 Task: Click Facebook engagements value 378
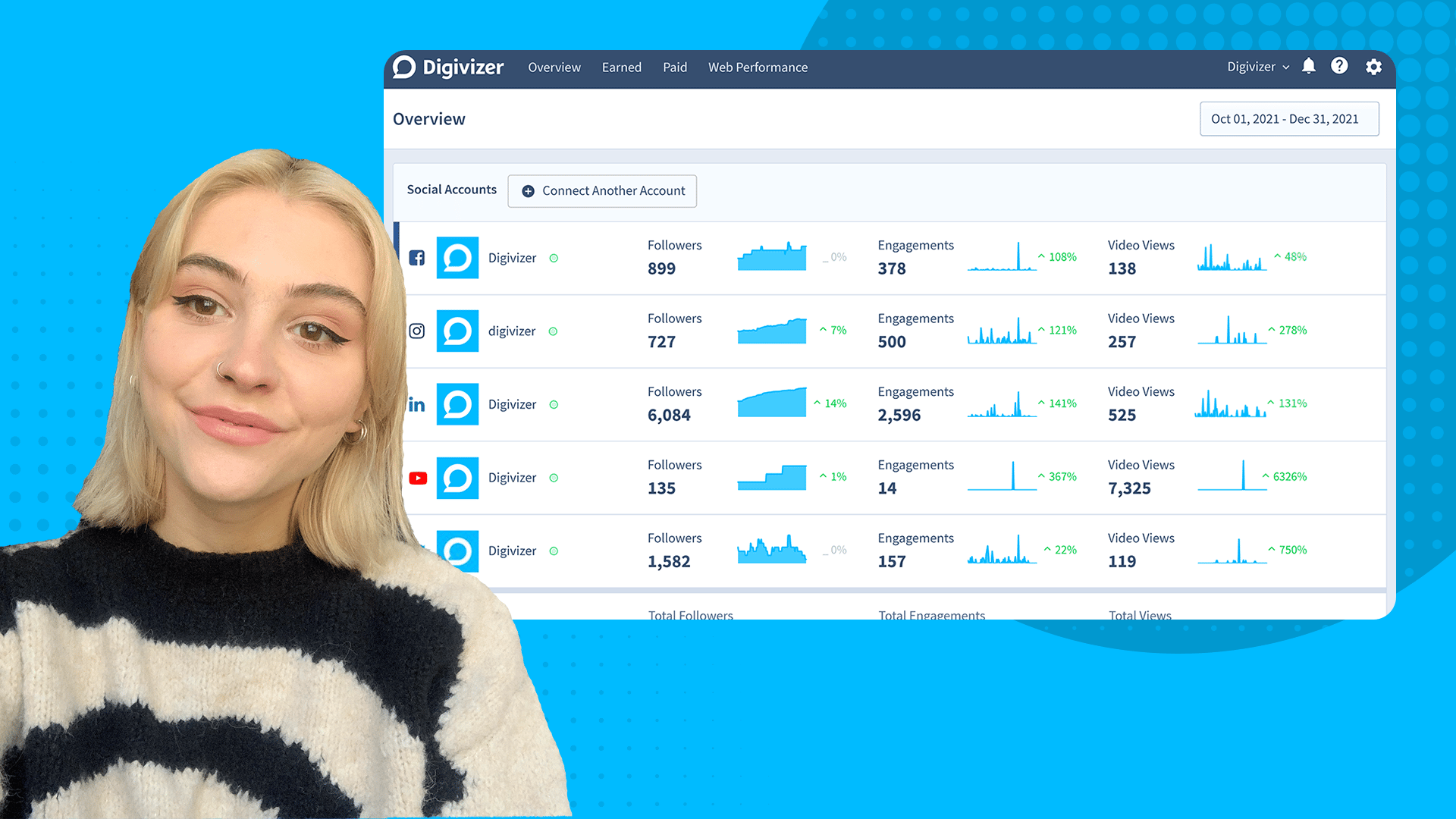click(892, 268)
